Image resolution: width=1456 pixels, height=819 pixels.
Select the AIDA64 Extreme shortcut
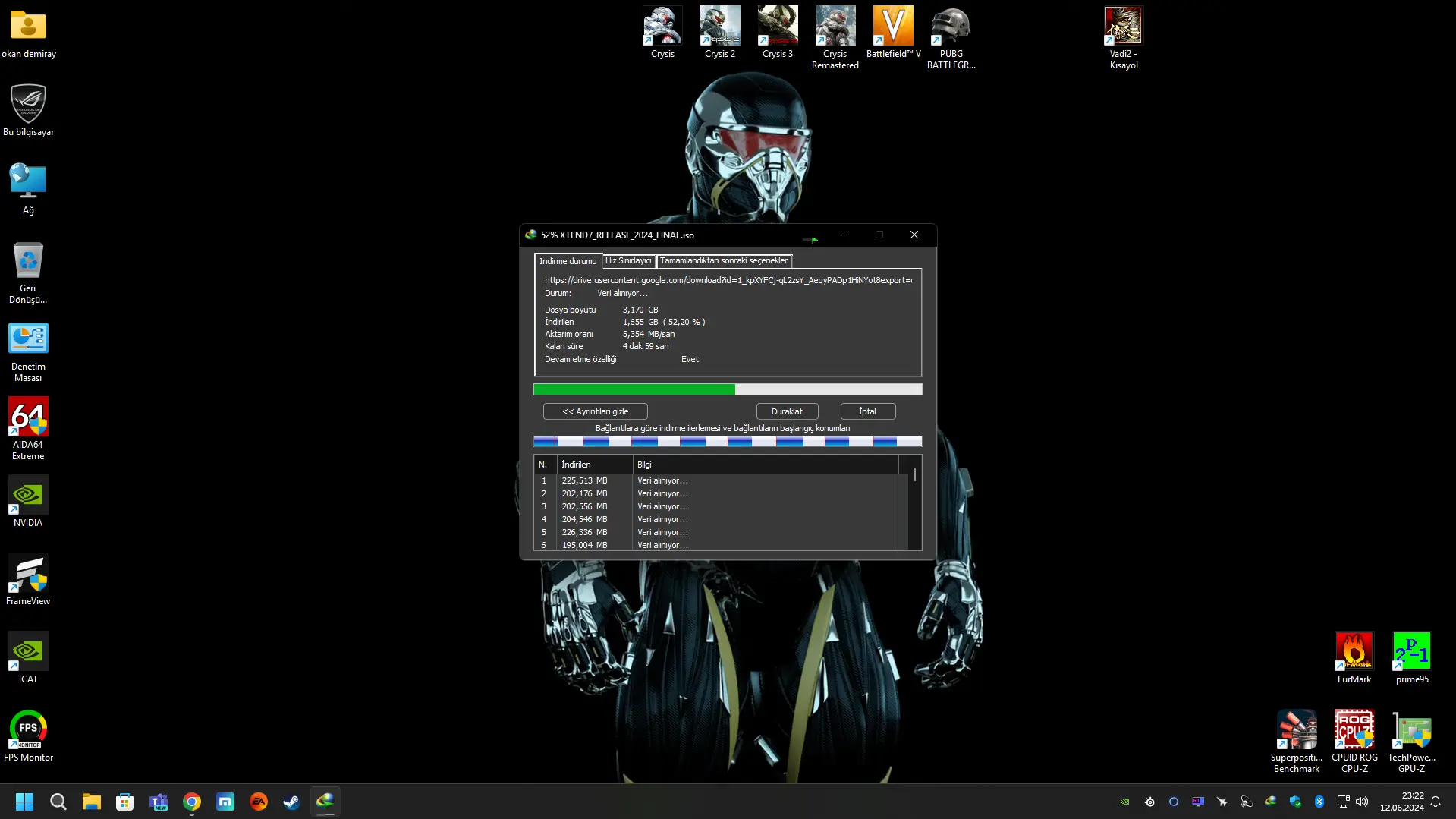coord(29,430)
